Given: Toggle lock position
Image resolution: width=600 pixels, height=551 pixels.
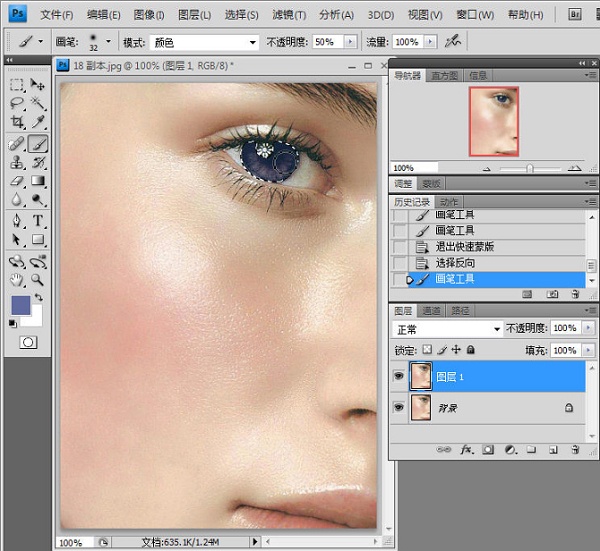Looking at the screenshot, I should pos(456,349).
